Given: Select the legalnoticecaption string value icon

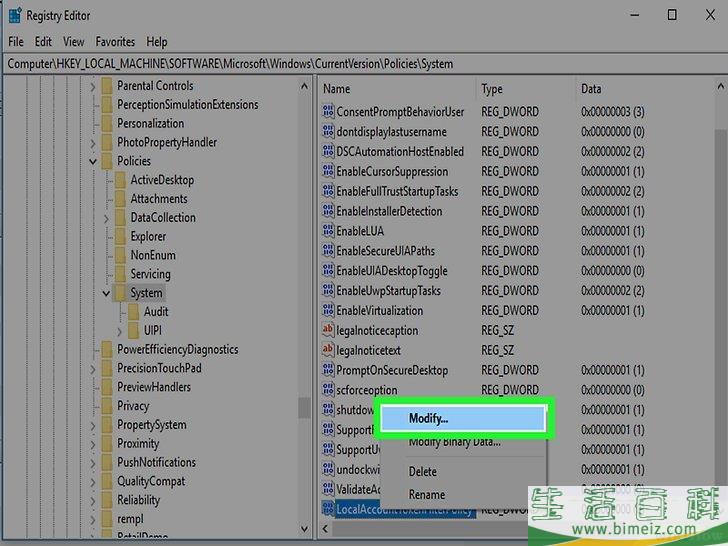Looking at the screenshot, I should 327,330.
